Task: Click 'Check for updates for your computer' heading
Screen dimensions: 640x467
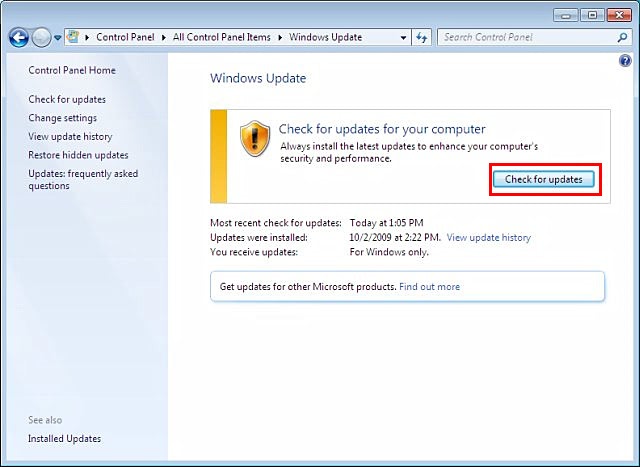Action: click(x=382, y=129)
